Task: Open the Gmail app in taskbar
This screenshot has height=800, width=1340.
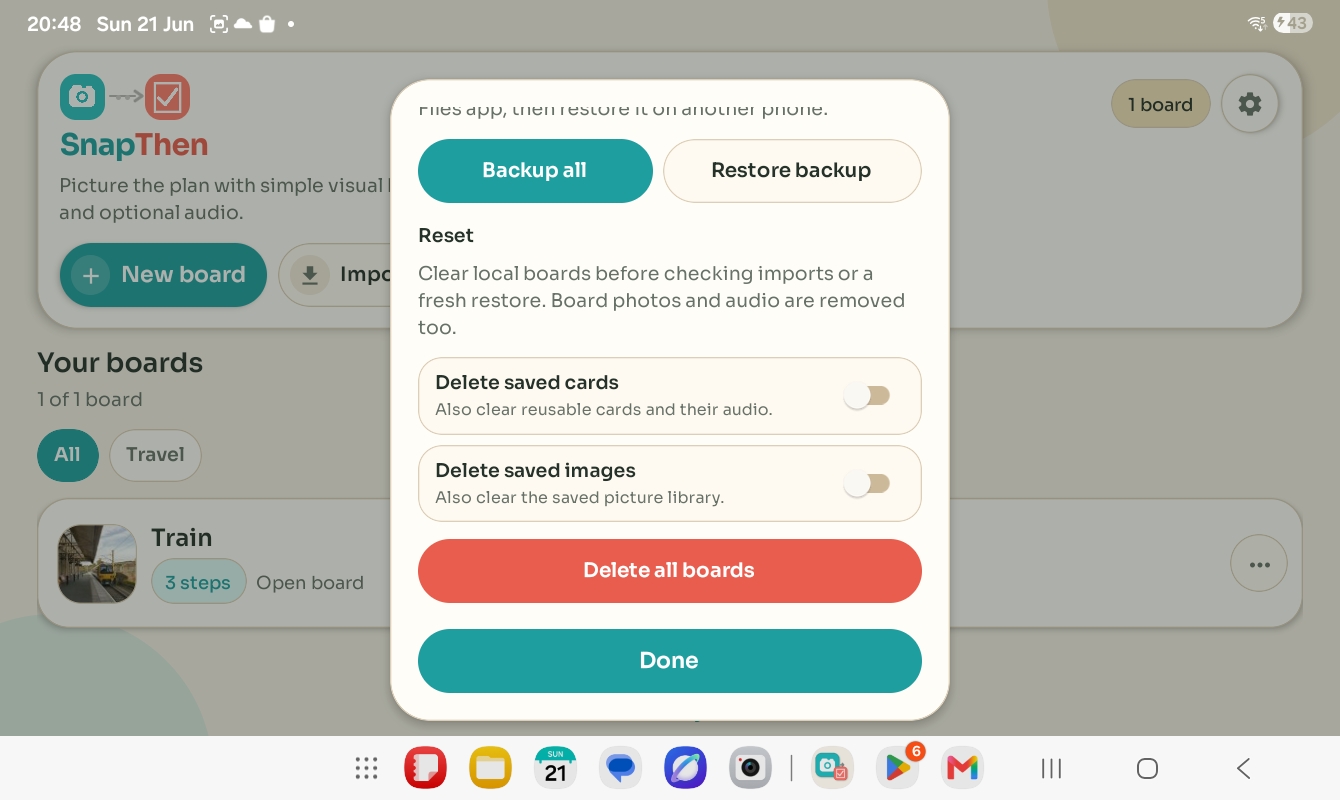Action: click(x=962, y=768)
